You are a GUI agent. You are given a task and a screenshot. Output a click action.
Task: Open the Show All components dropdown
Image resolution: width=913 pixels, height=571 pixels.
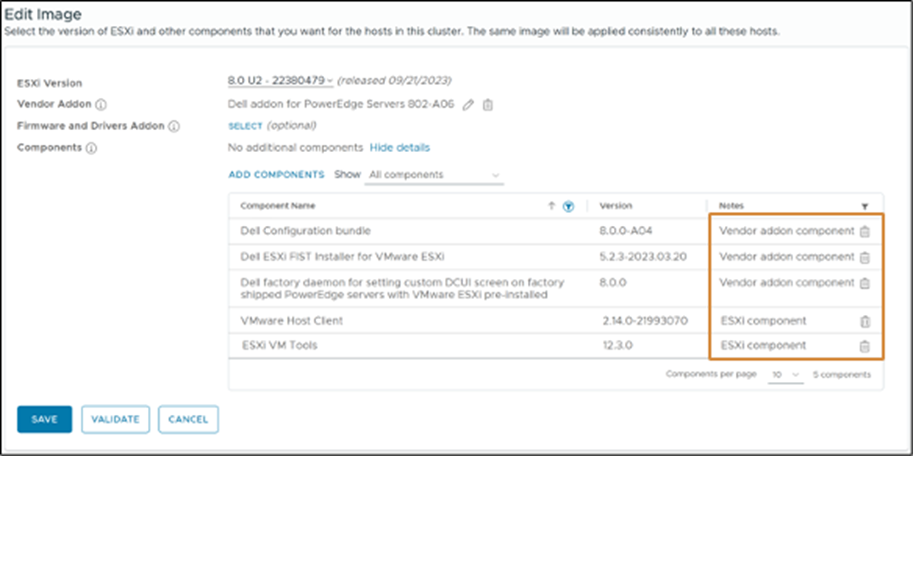click(x=434, y=175)
